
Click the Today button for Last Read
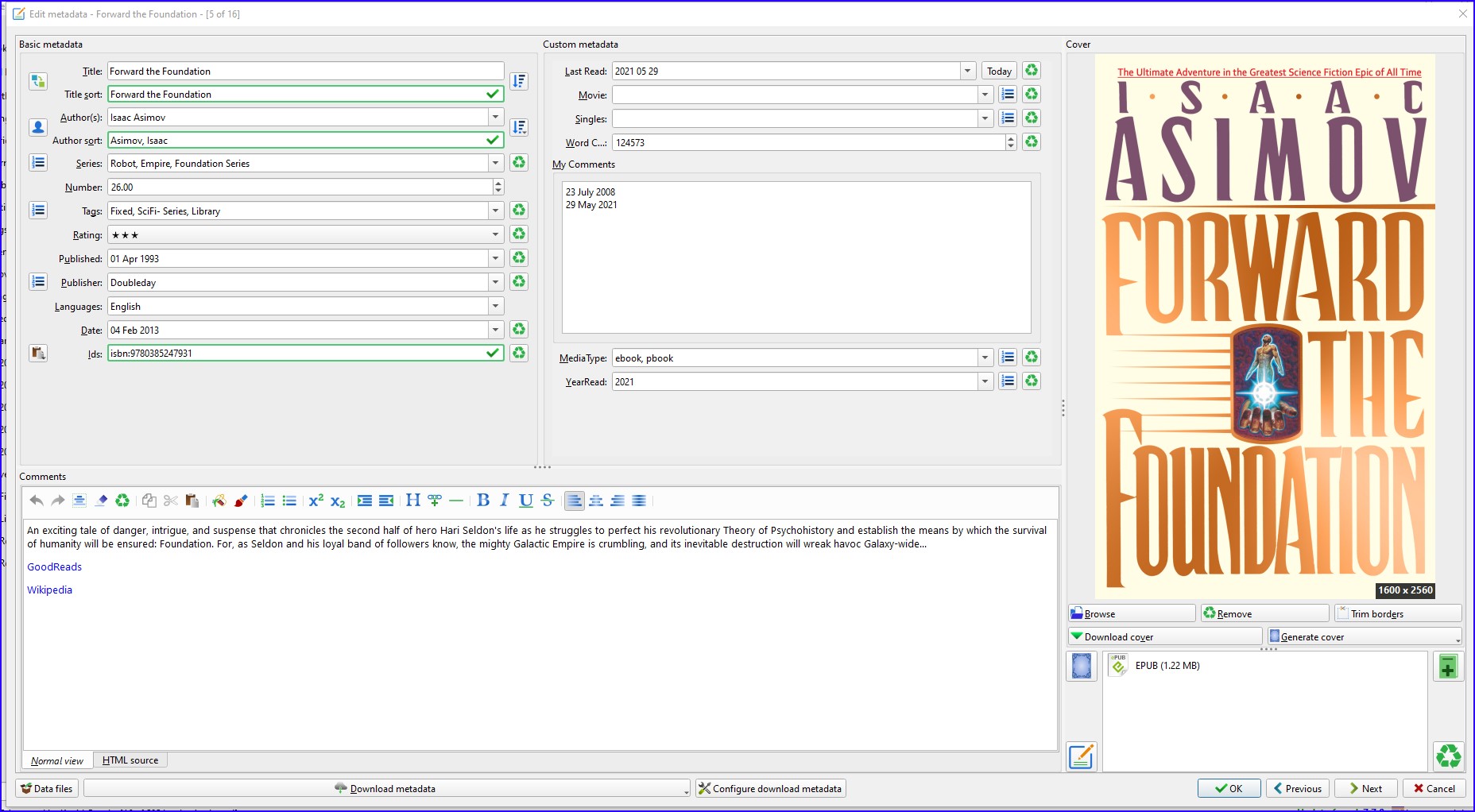tap(999, 71)
